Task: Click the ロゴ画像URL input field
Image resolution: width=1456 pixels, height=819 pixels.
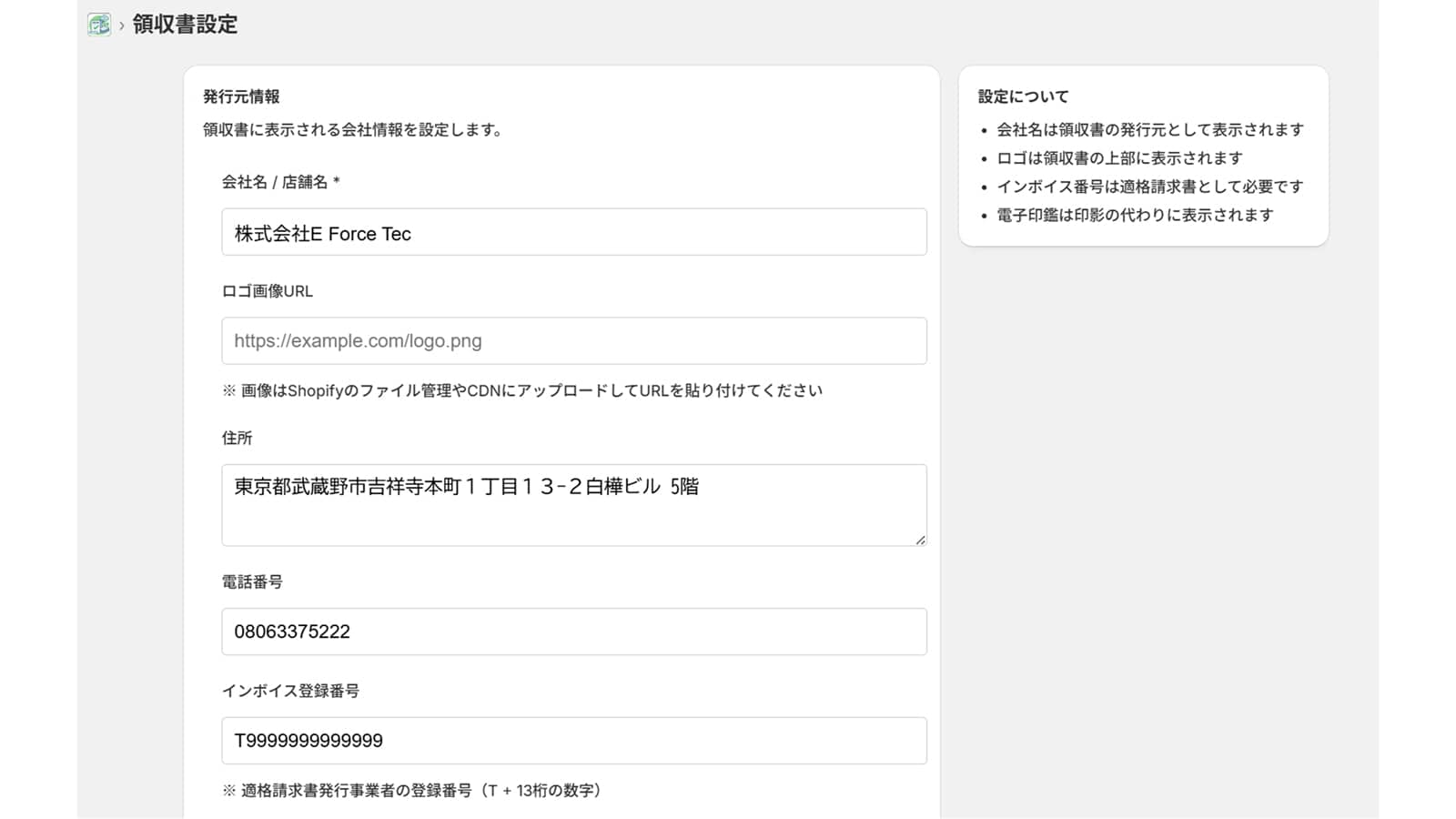Action: pos(573,341)
